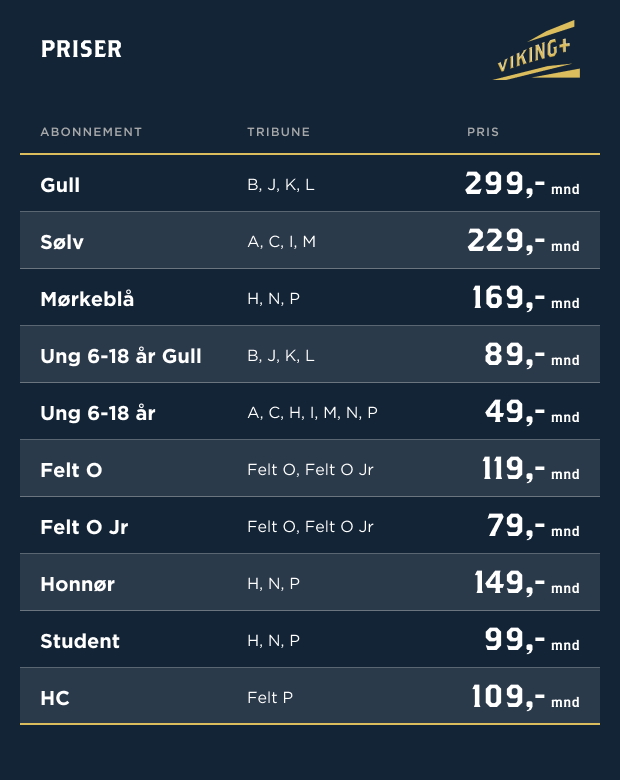Pick the Felt O Jr row
Screen dimensions: 620x780
tap(310, 525)
